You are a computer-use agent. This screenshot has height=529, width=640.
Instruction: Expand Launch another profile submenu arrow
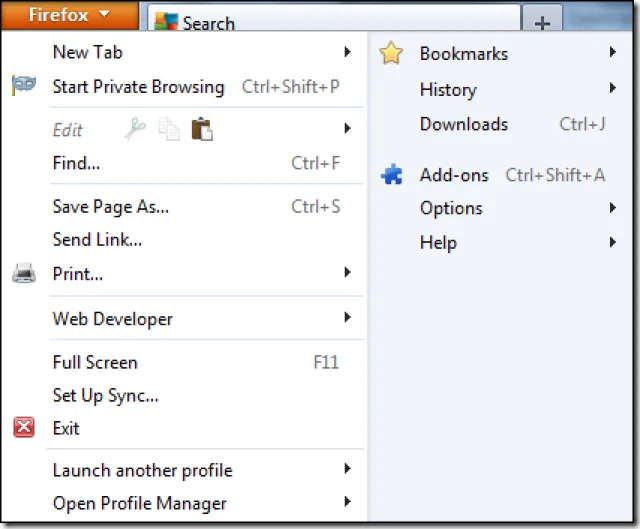(347, 469)
